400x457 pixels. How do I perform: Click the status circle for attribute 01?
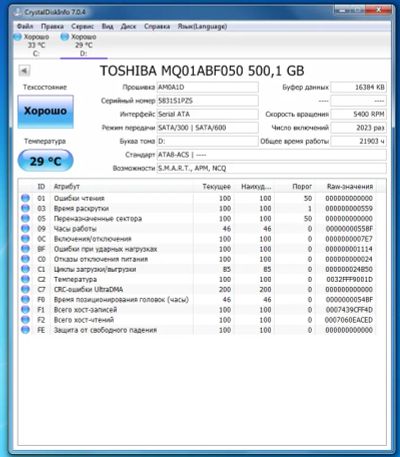click(x=25, y=198)
